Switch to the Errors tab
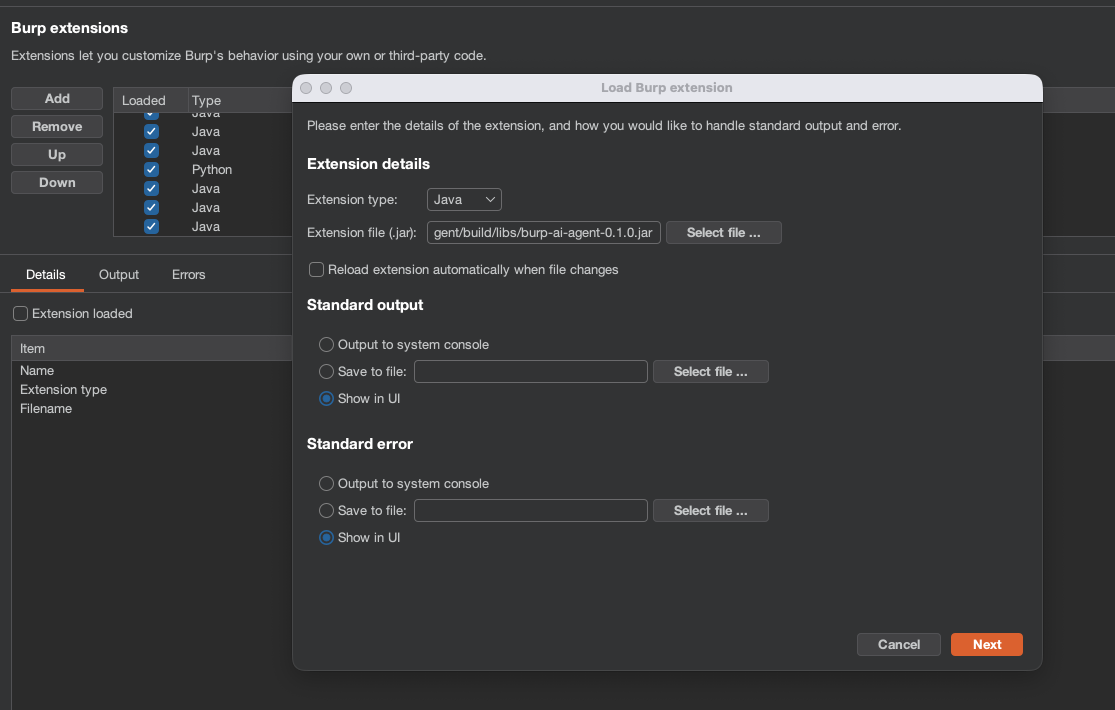The image size is (1115, 710). (x=188, y=274)
